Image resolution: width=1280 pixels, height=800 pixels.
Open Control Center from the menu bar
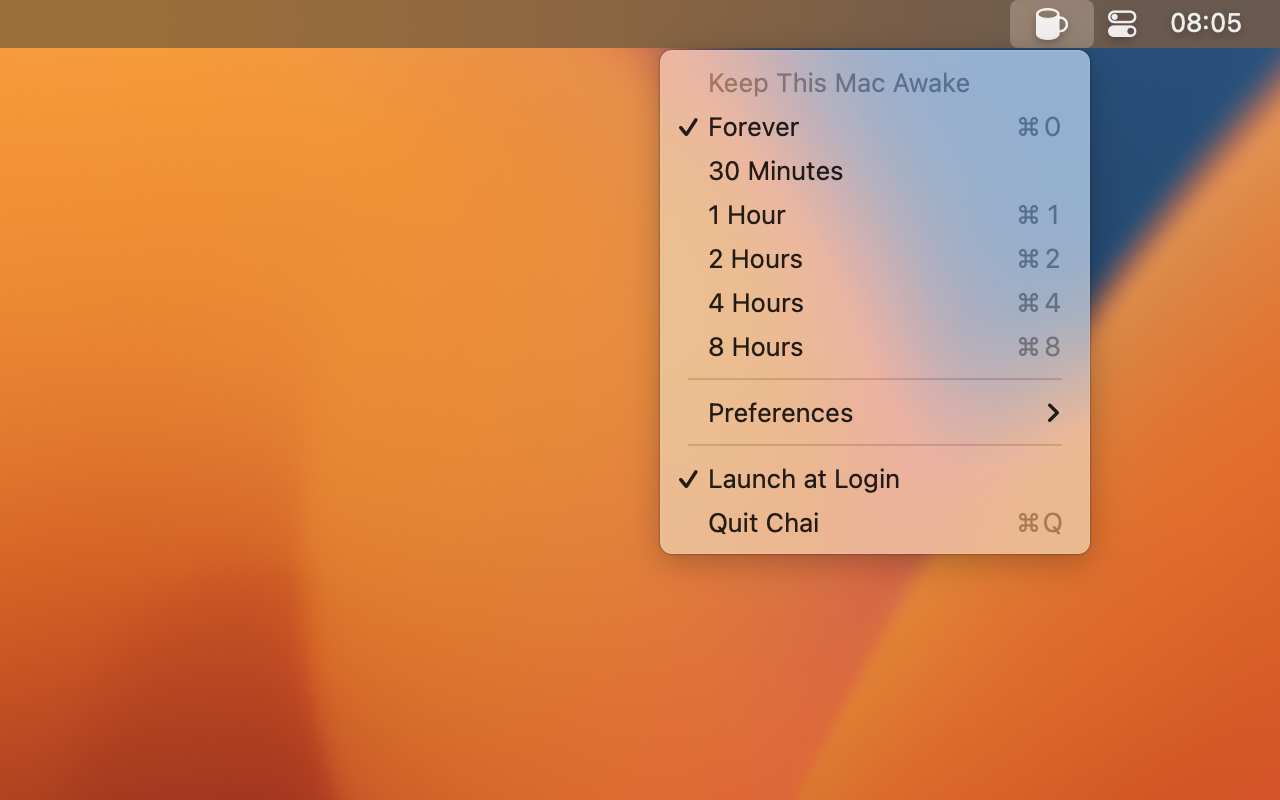point(1122,23)
